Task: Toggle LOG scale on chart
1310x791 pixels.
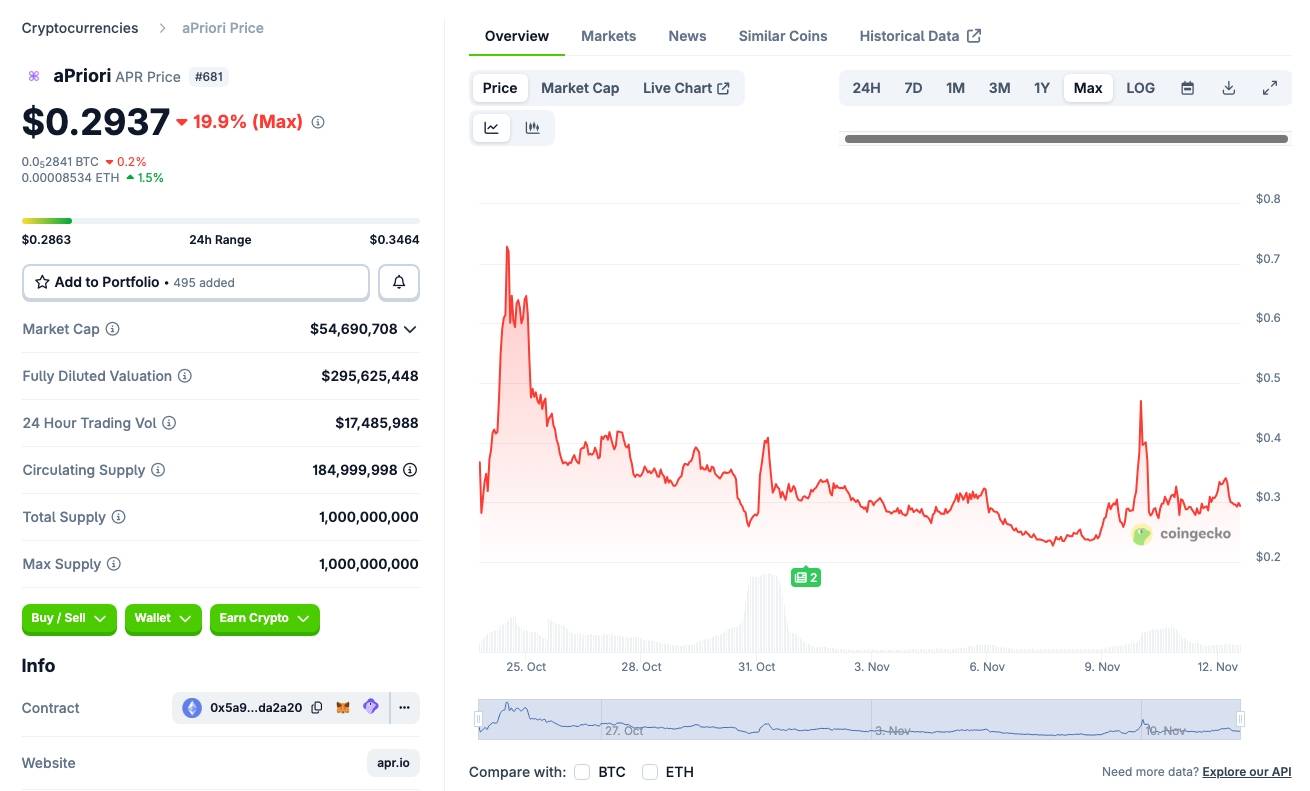Action: pyautogui.click(x=1140, y=88)
